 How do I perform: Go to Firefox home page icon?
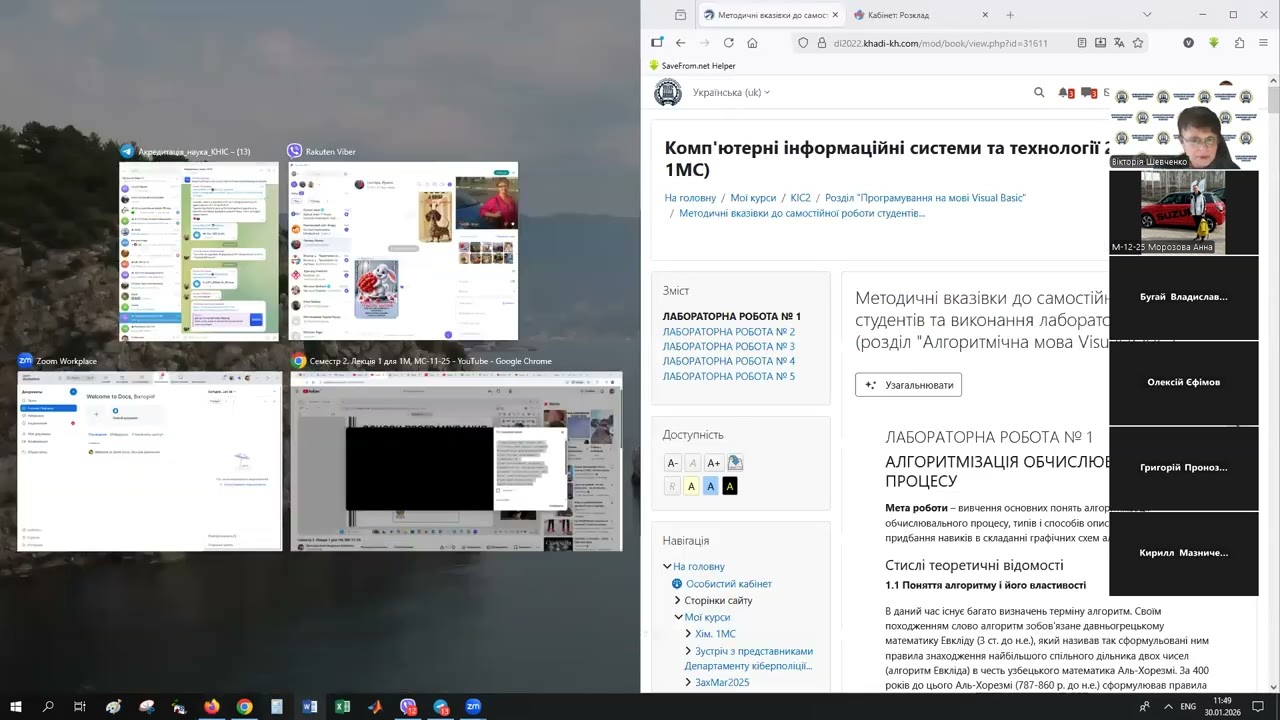[x=752, y=43]
